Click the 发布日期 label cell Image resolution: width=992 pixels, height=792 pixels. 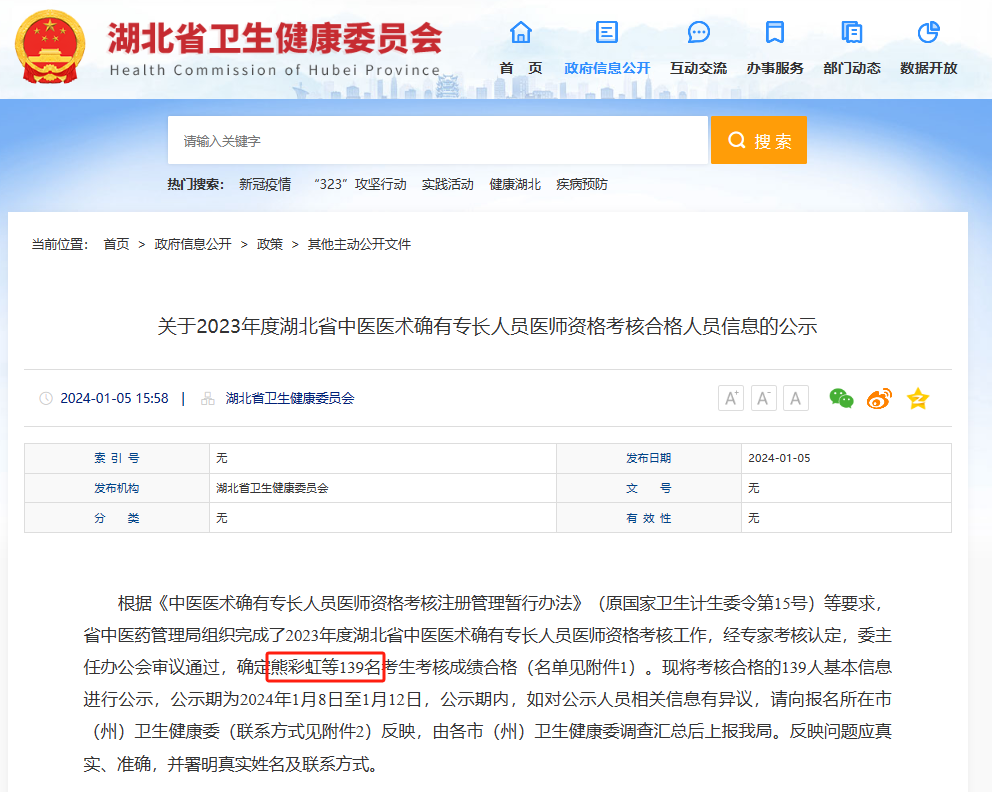pyautogui.click(x=649, y=458)
